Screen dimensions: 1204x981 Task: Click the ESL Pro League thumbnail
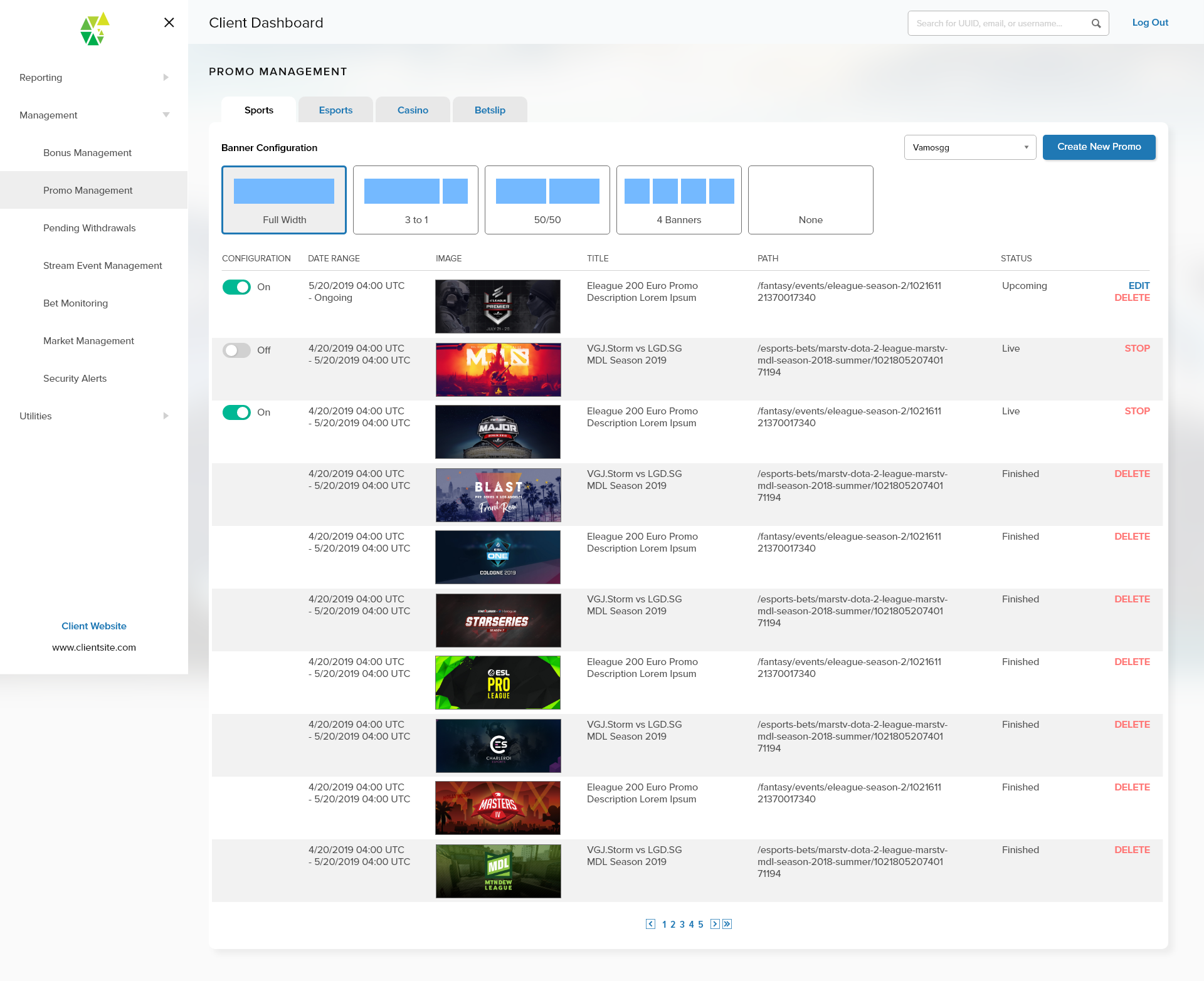498,683
